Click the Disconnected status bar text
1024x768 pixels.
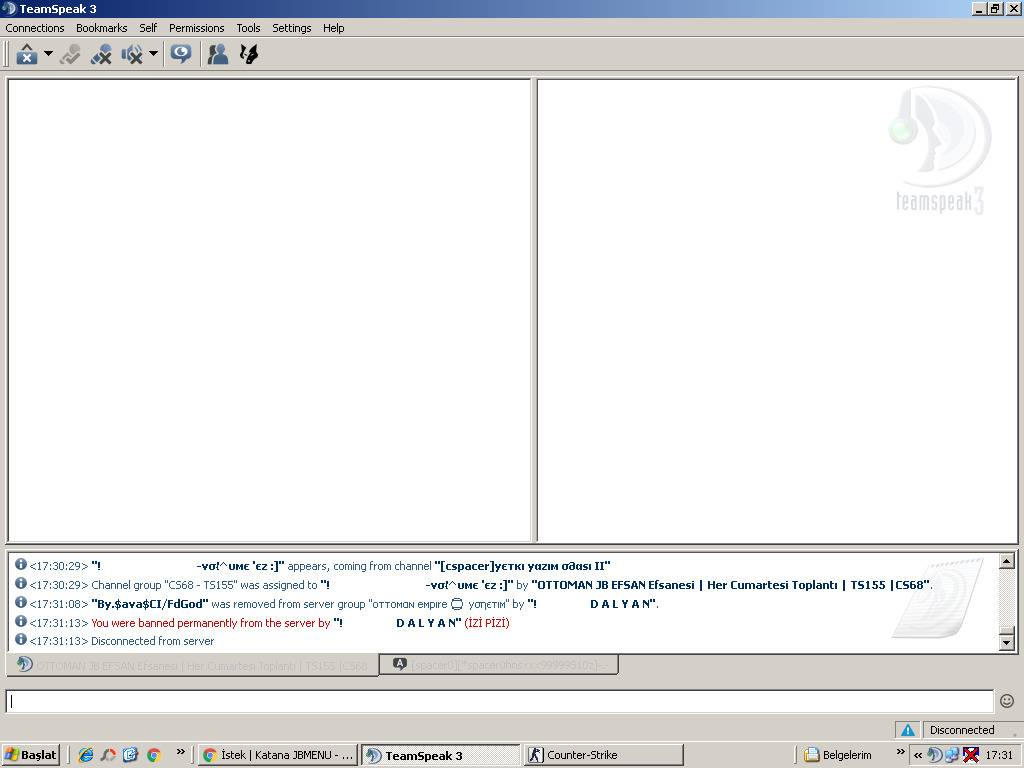coord(962,730)
